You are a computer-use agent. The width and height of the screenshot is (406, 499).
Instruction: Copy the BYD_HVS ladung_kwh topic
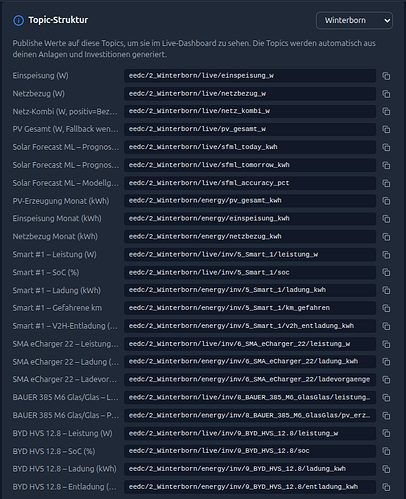(386, 469)
